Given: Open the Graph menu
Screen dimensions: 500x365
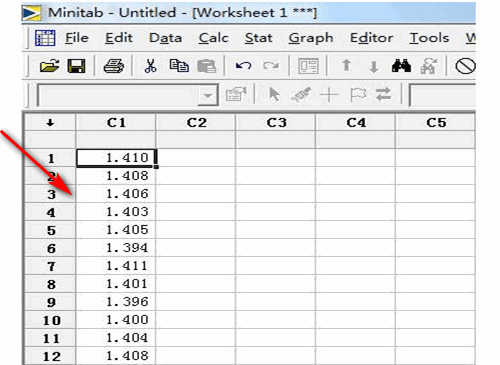Looking at the screenshot, I should 311,38.
